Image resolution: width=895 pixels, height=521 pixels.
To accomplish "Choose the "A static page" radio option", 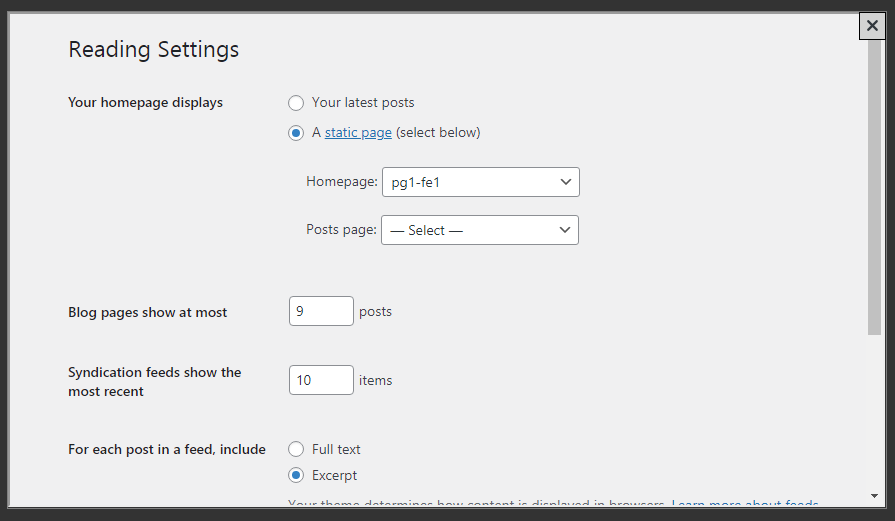I will (x=296, y=133).
